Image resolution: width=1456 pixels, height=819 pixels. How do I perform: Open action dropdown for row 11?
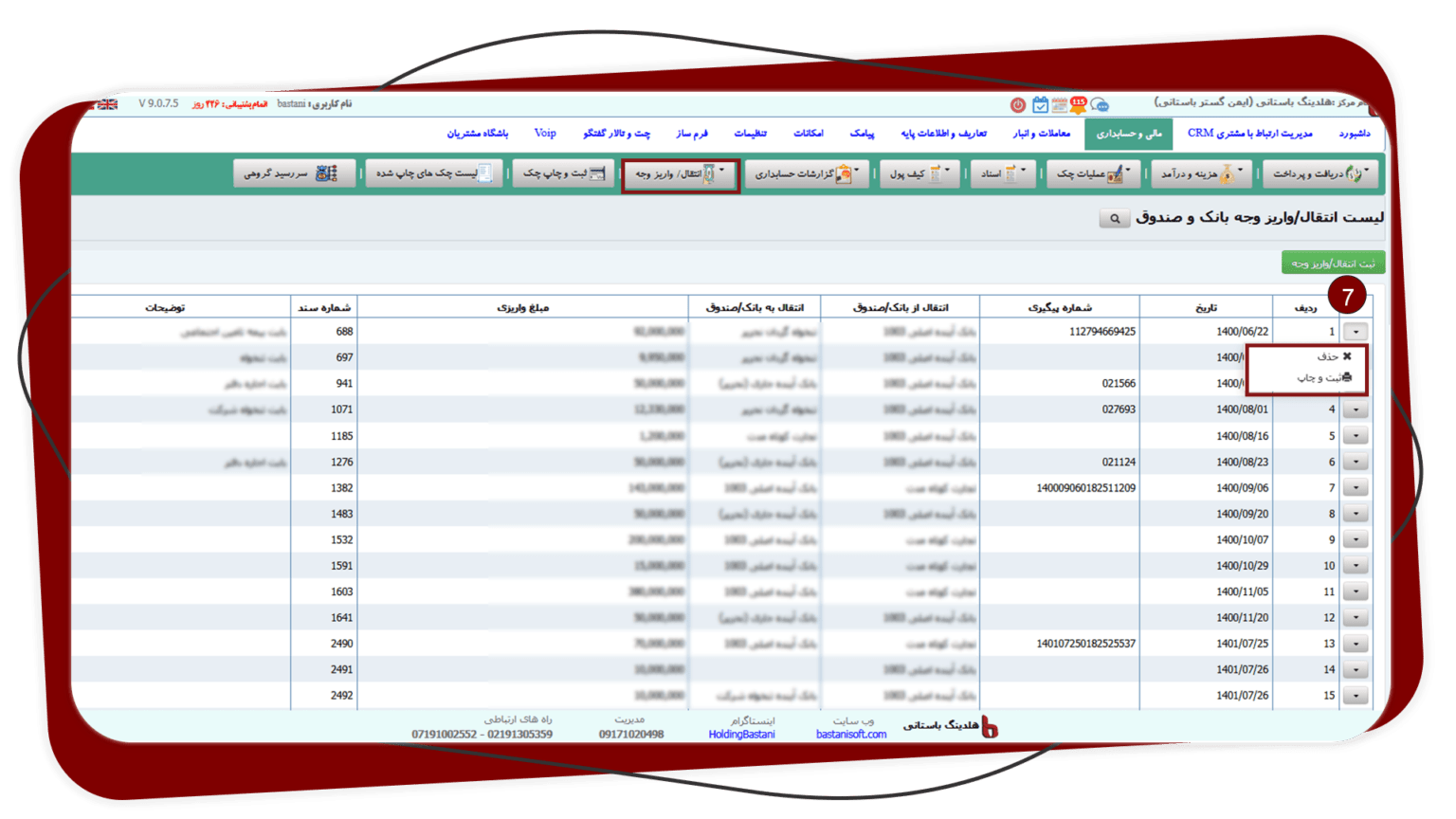pyautogui.click(x=1356, y=591)
